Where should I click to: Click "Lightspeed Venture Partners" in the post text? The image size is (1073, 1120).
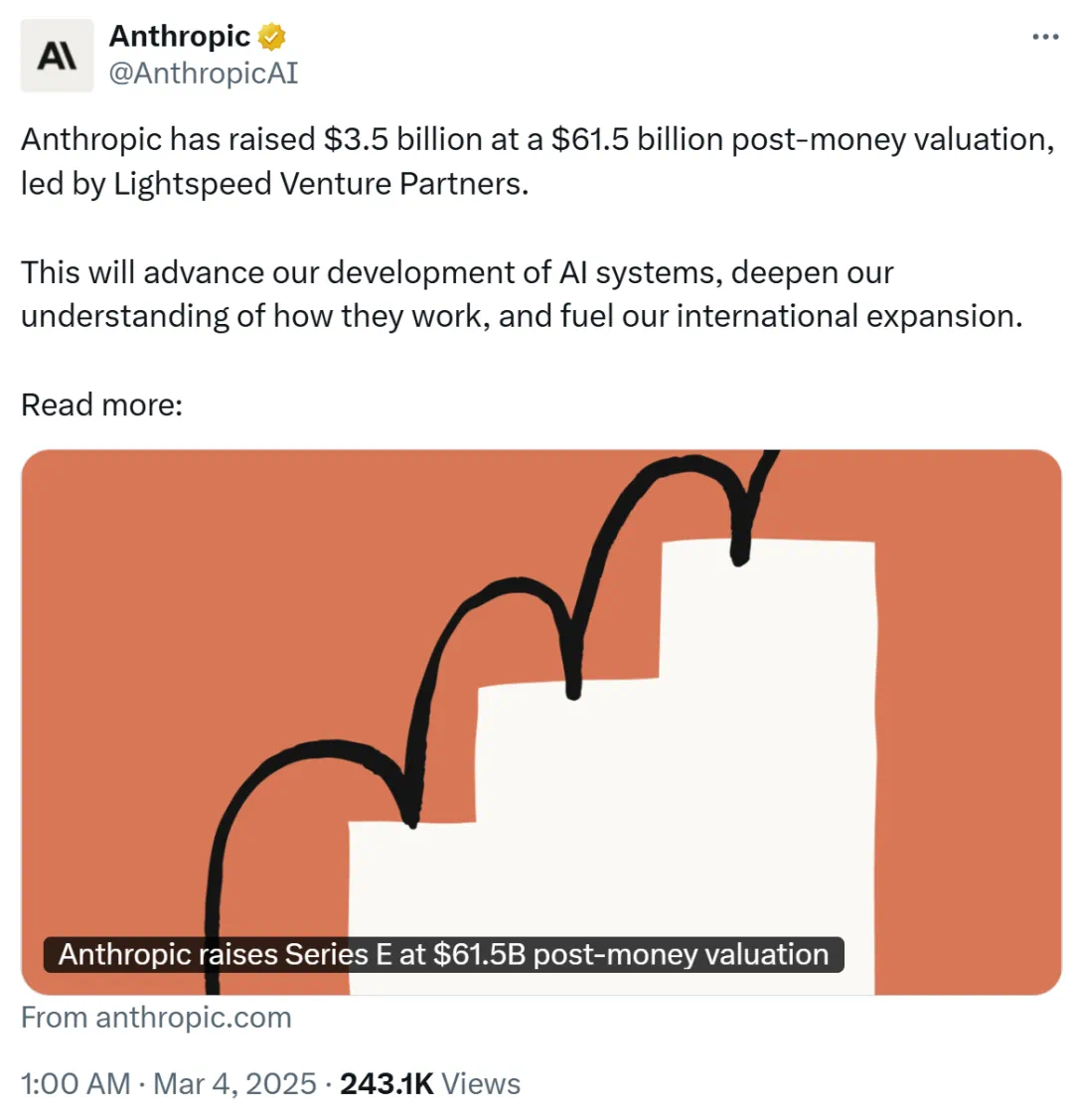tap(321, 184)
